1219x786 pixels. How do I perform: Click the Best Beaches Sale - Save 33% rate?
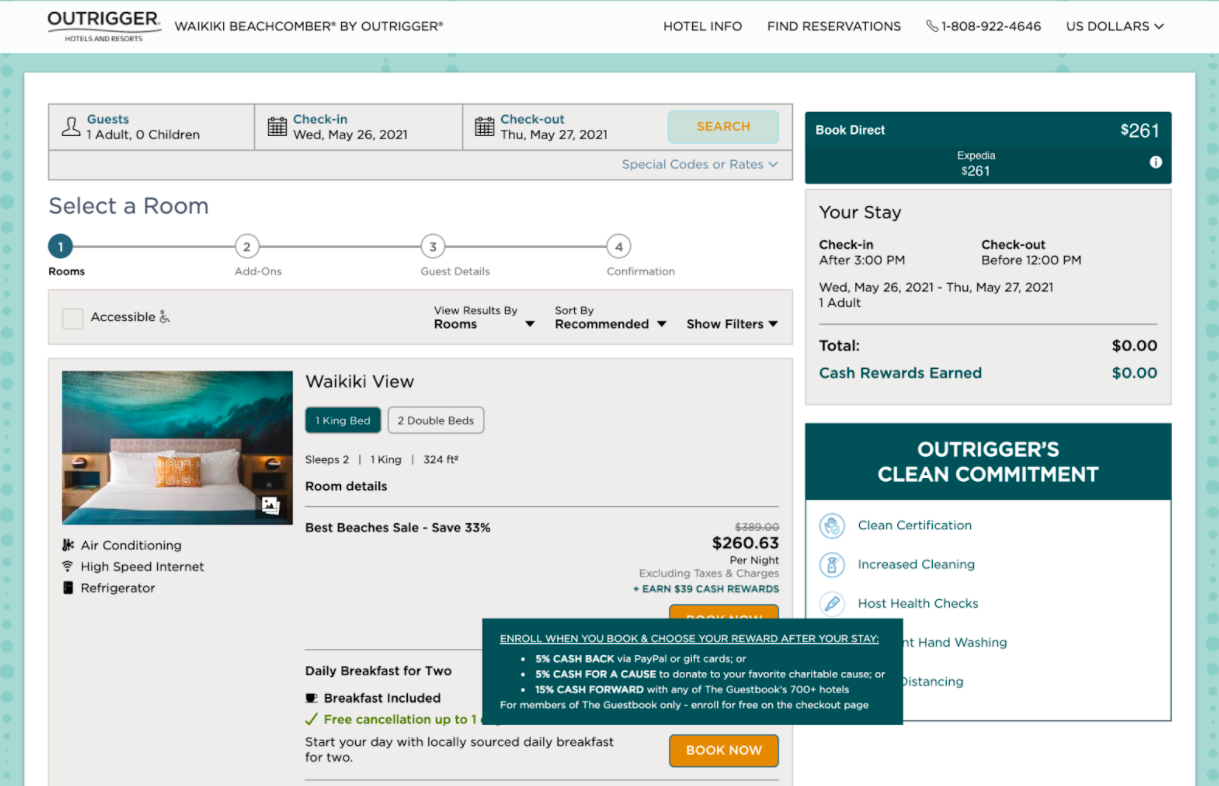tap(398, 527)
